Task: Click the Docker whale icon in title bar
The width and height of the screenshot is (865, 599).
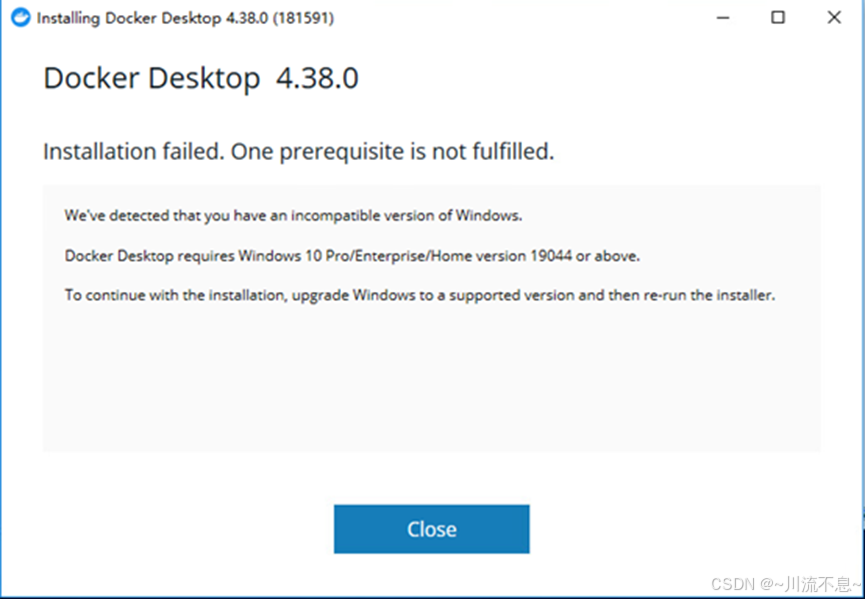Action: pyautogui.click(x=20, y=18)
